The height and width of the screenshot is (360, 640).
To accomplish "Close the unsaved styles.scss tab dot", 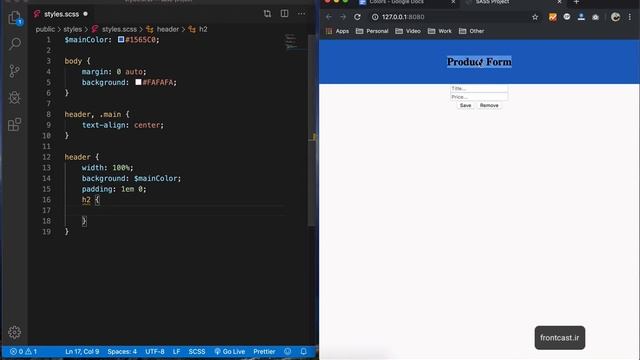I will click(85, 14).
